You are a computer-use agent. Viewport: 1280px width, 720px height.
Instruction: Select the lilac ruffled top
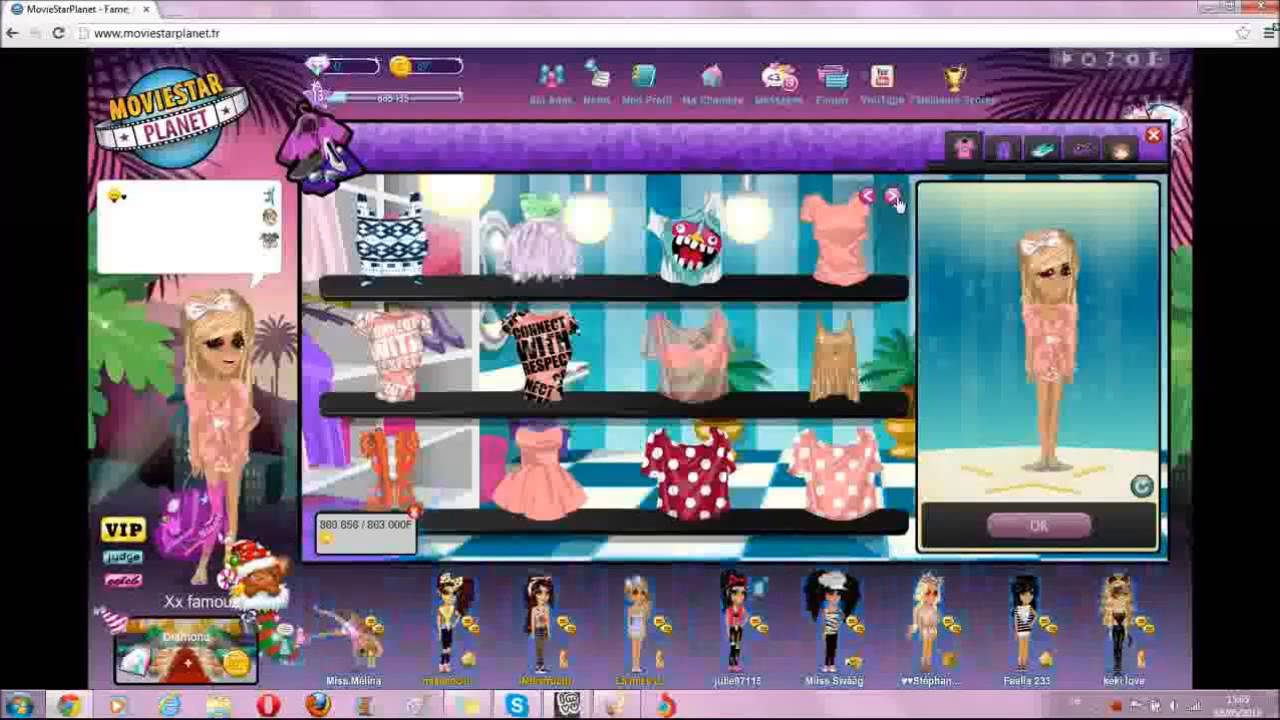pyautogui.click(x=544, y=238)
